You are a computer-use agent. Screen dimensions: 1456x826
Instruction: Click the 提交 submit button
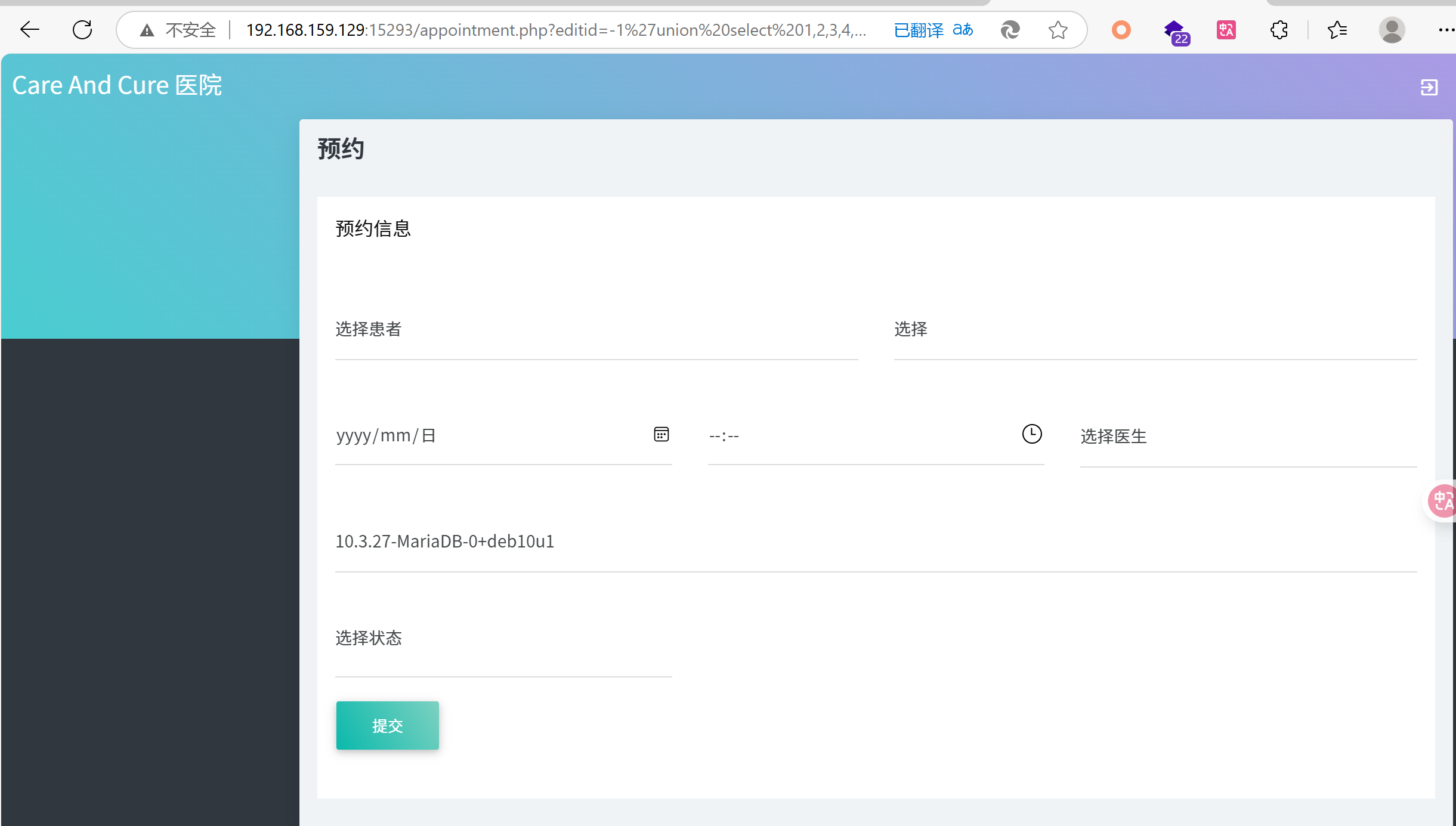[x=387, y=725]
